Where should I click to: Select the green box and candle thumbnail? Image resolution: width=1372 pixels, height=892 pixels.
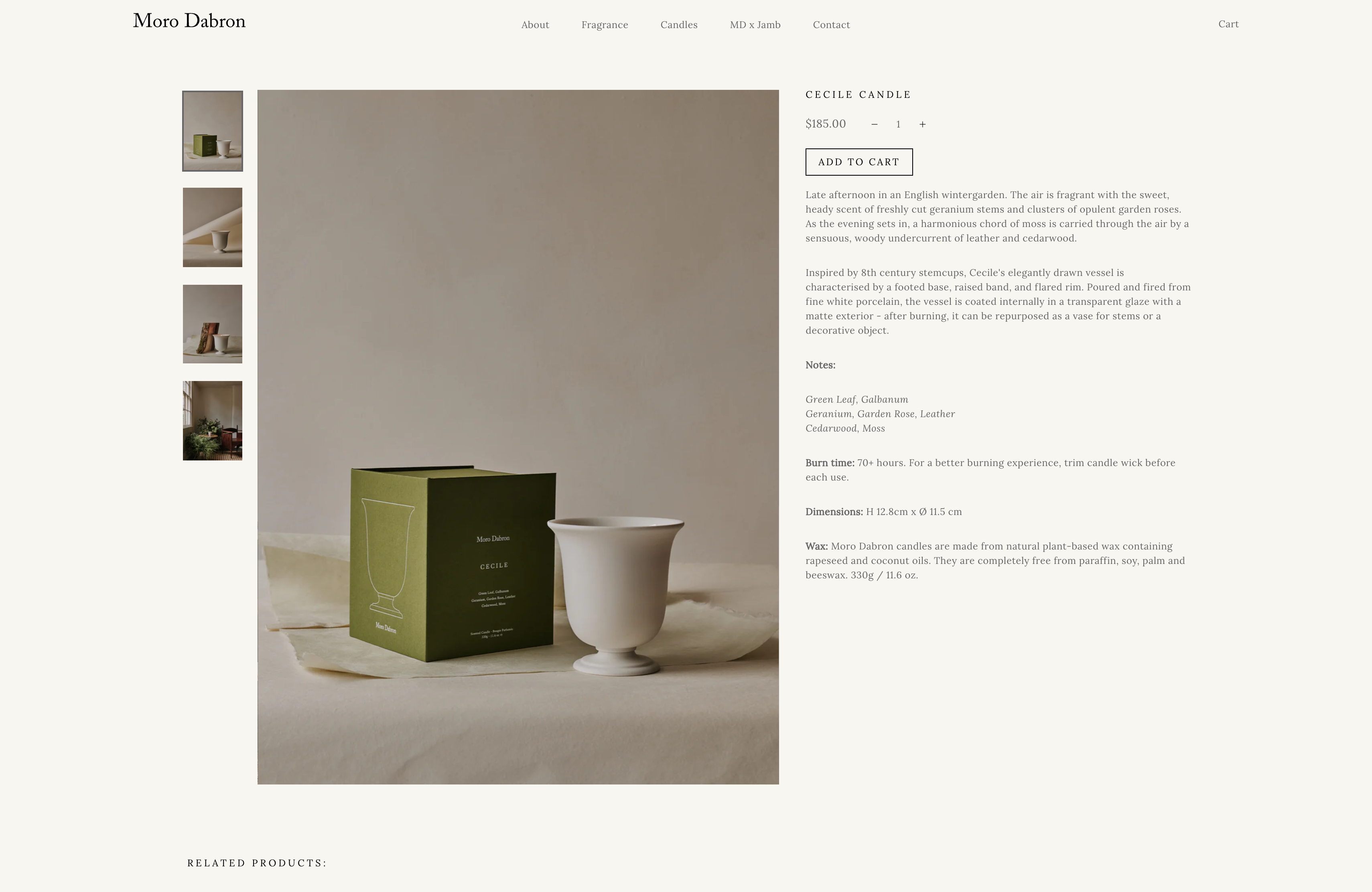[x=213, y=131]
